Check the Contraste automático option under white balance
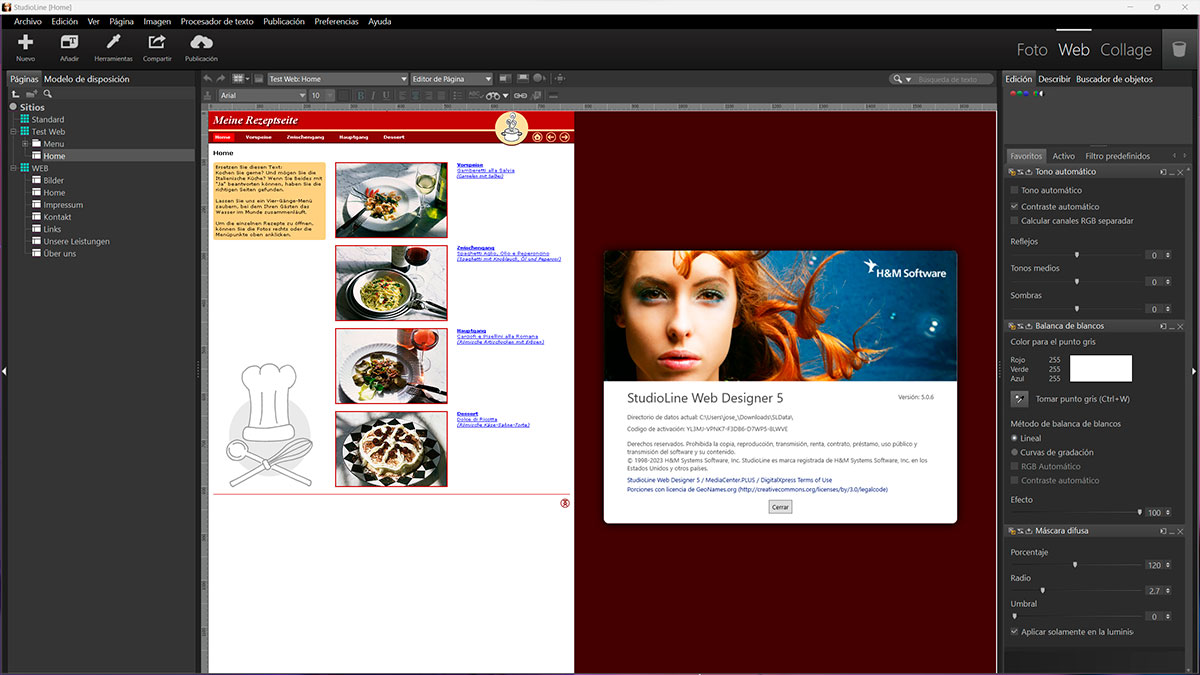Screen dimensions: 1200x675 [1014, 480]
